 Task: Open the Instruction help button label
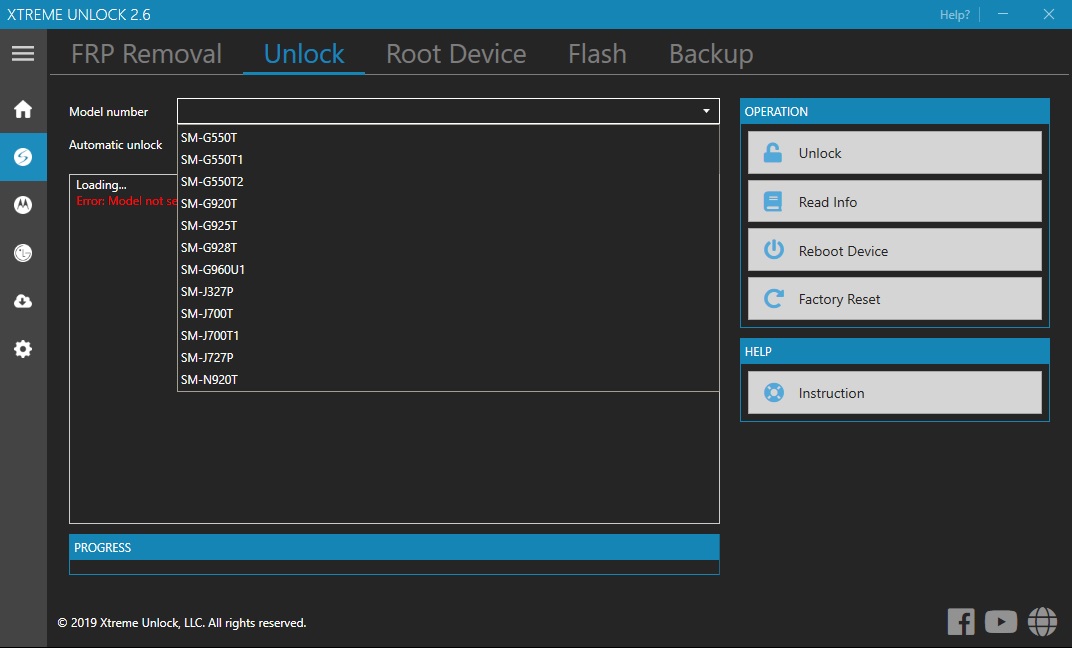click(831, 393)
